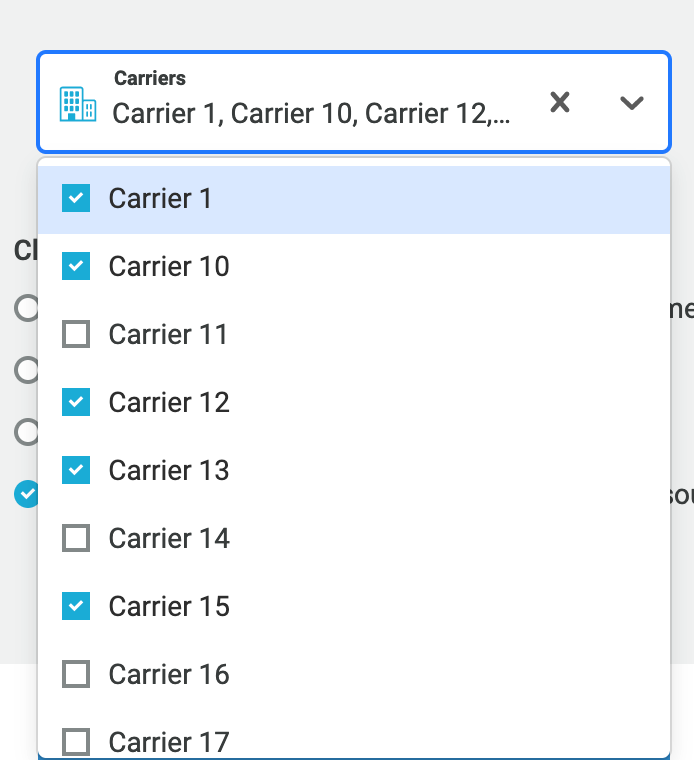Tick the Carrier 16 checkbox
This screenshot has width=694, height=760.
click(x=76, y=674)
